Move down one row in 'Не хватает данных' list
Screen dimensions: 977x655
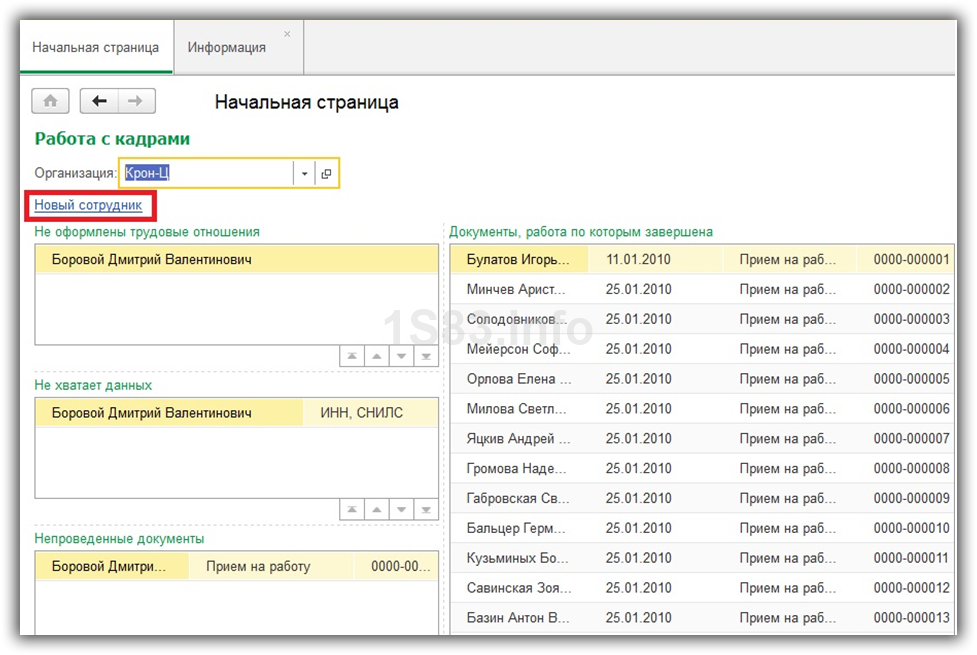point(401,509)
